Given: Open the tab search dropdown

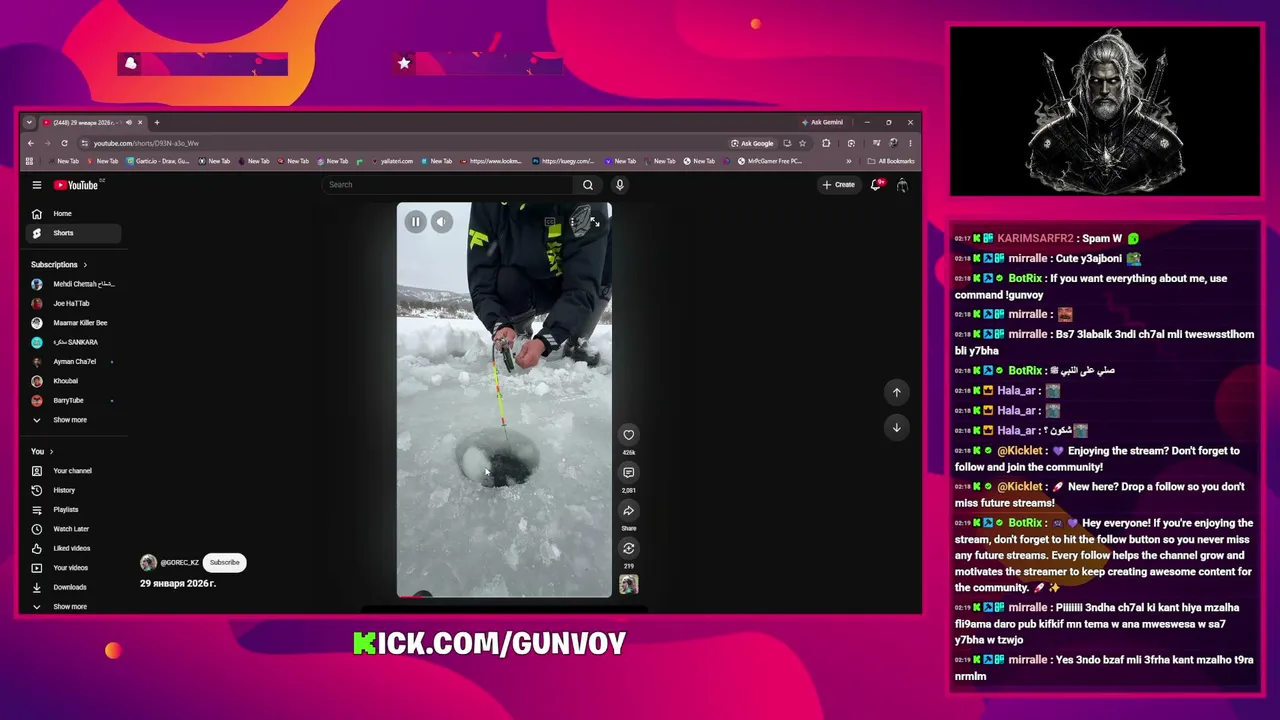Looking at the screenshot, I should pos(29,122).
